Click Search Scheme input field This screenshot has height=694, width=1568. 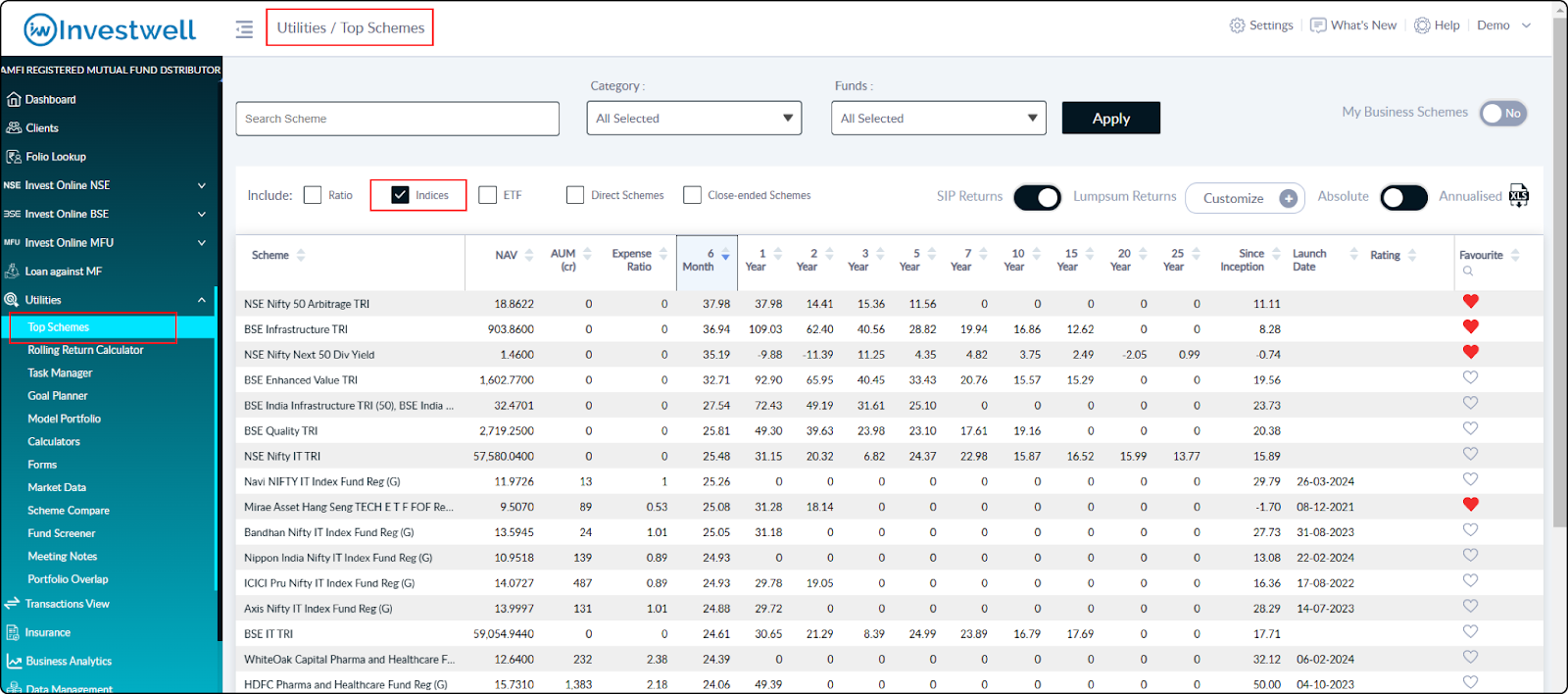click(397, 119)
